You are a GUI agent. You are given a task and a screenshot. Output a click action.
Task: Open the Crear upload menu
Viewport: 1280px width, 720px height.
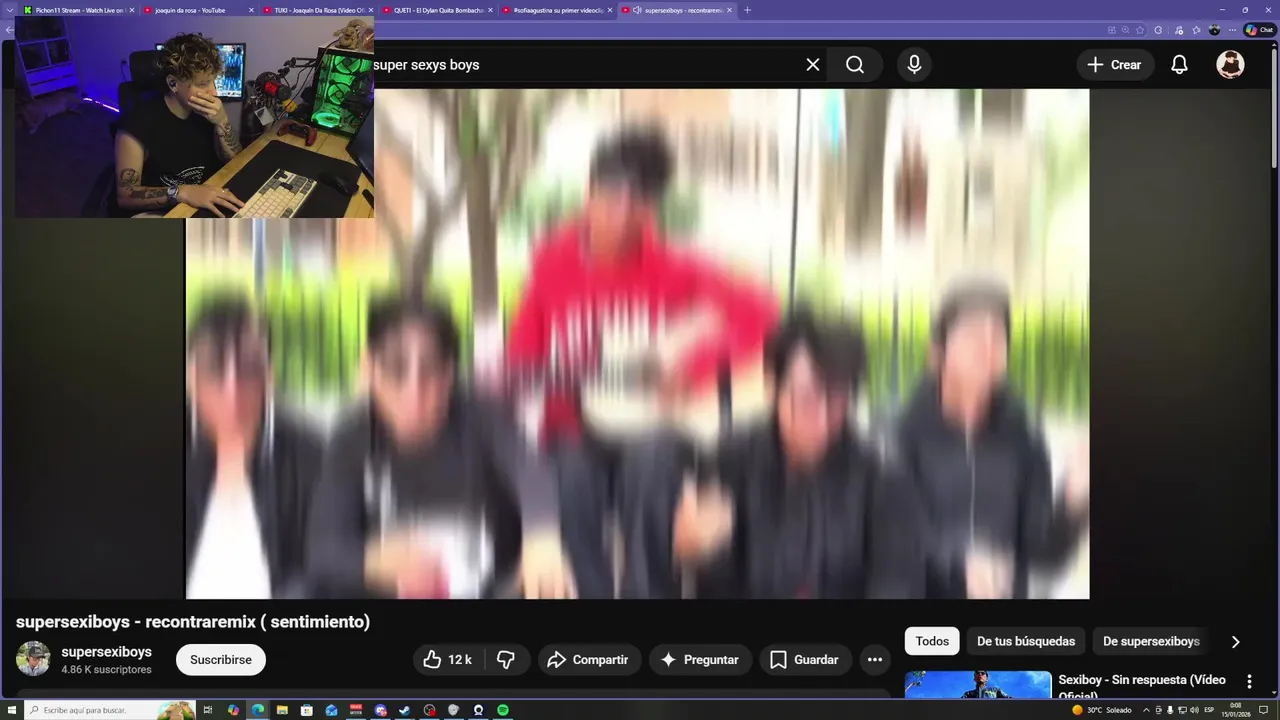(1115, 65)
